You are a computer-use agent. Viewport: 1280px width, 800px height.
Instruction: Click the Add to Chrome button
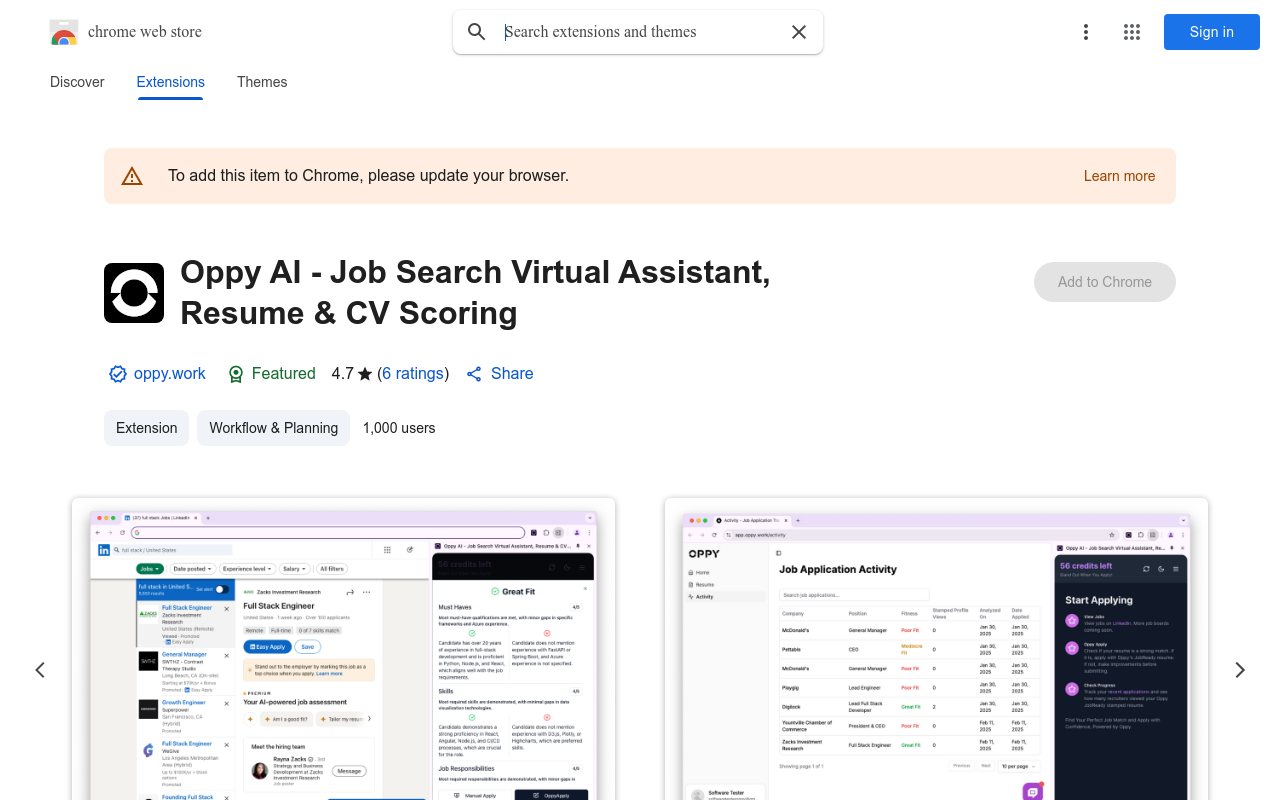coord(1105,282)
